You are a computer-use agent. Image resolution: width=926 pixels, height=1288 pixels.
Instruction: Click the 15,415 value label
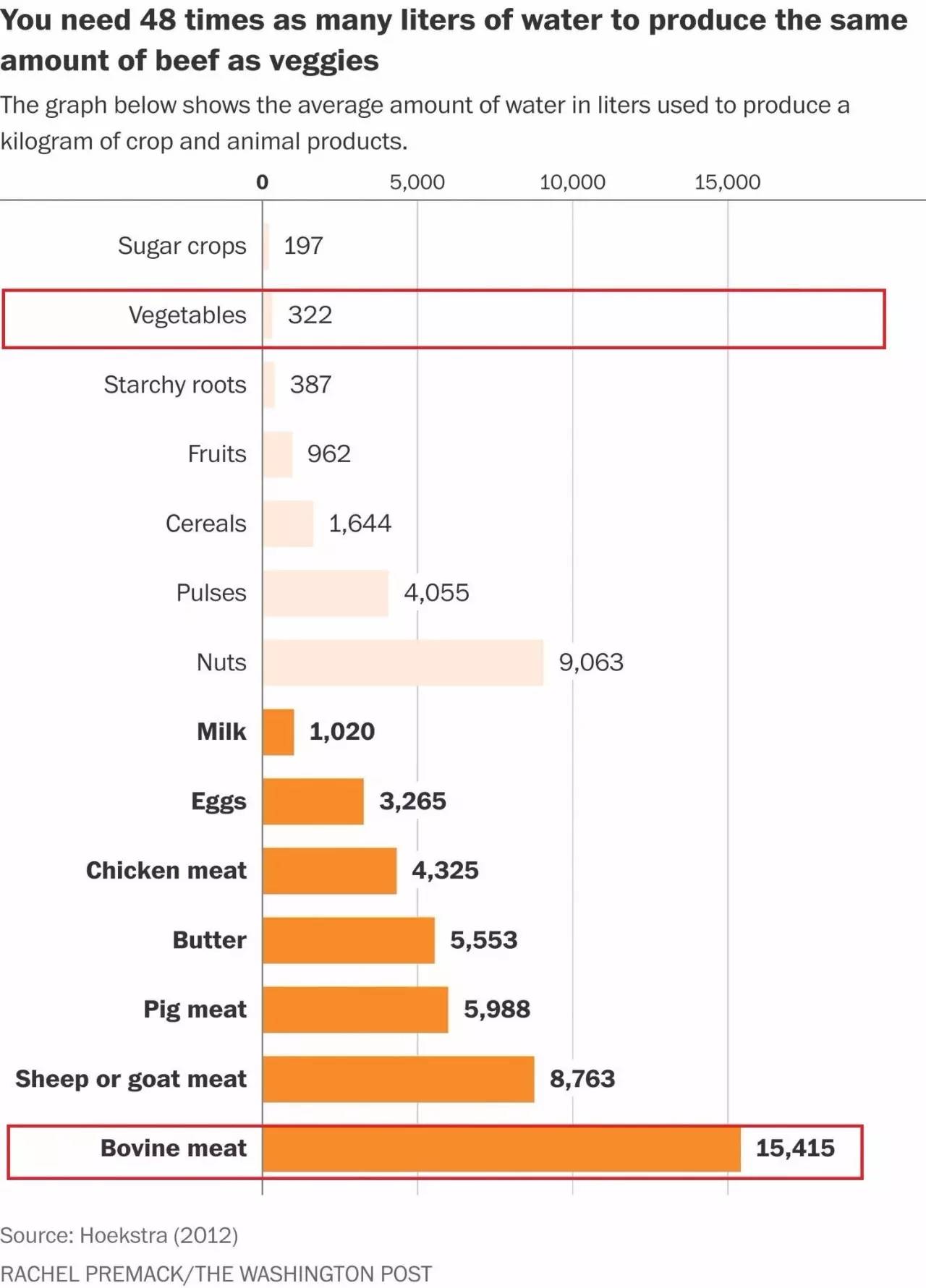click(795, 1148)
